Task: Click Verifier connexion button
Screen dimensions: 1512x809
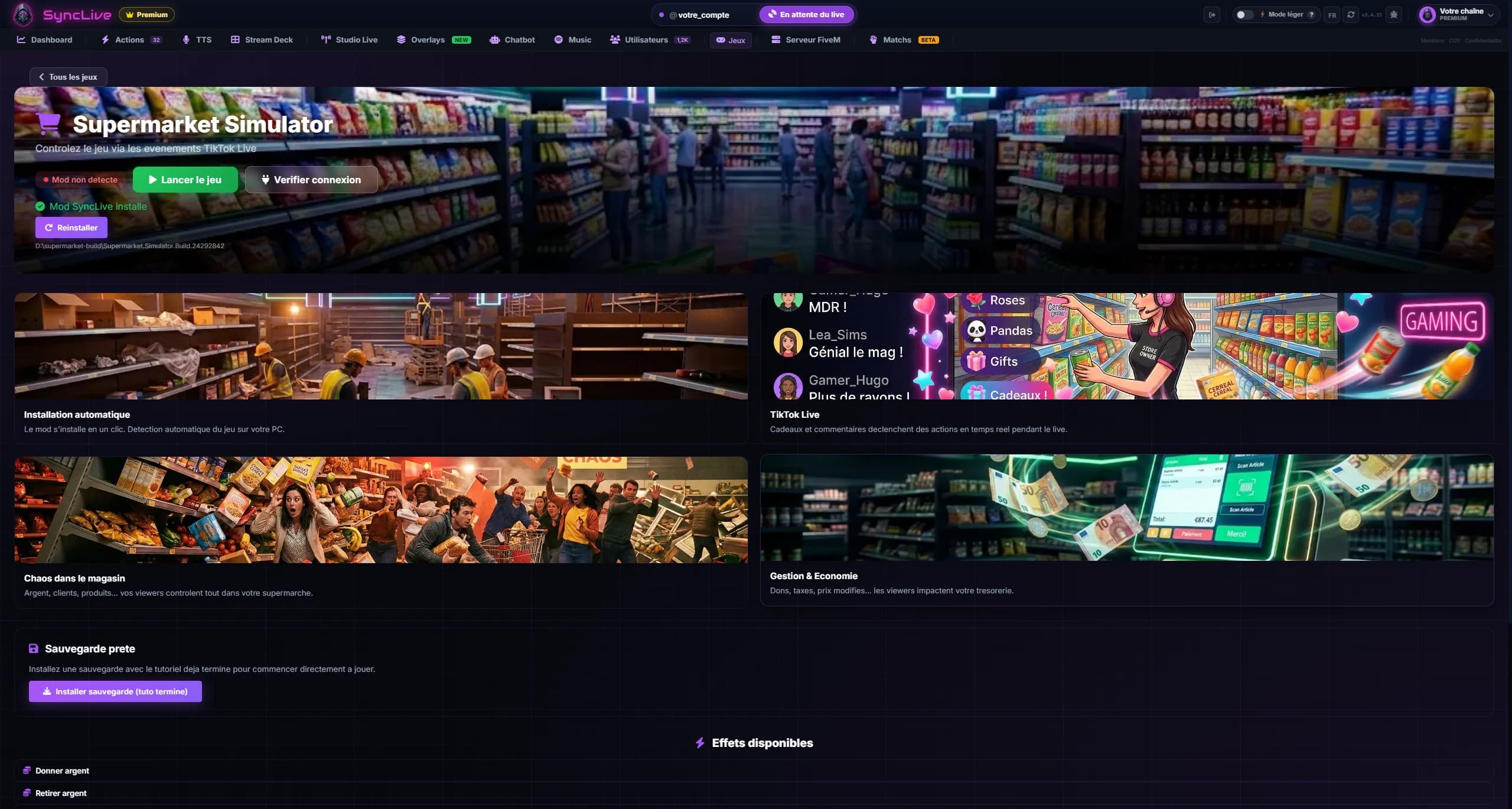Action: point(311,180)
